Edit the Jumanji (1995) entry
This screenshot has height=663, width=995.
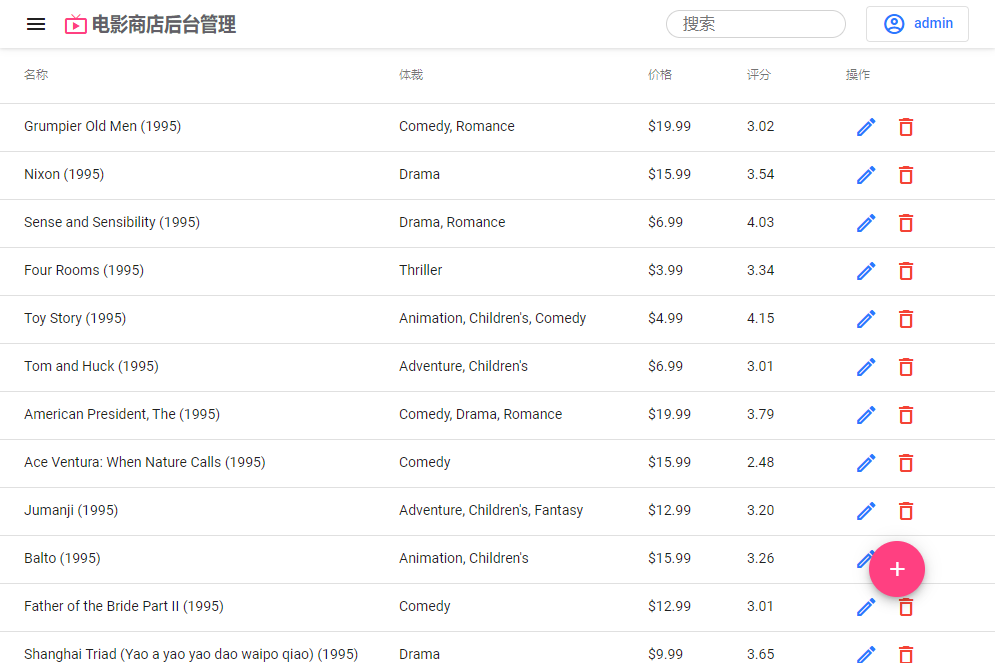click(x=866, y=511)
